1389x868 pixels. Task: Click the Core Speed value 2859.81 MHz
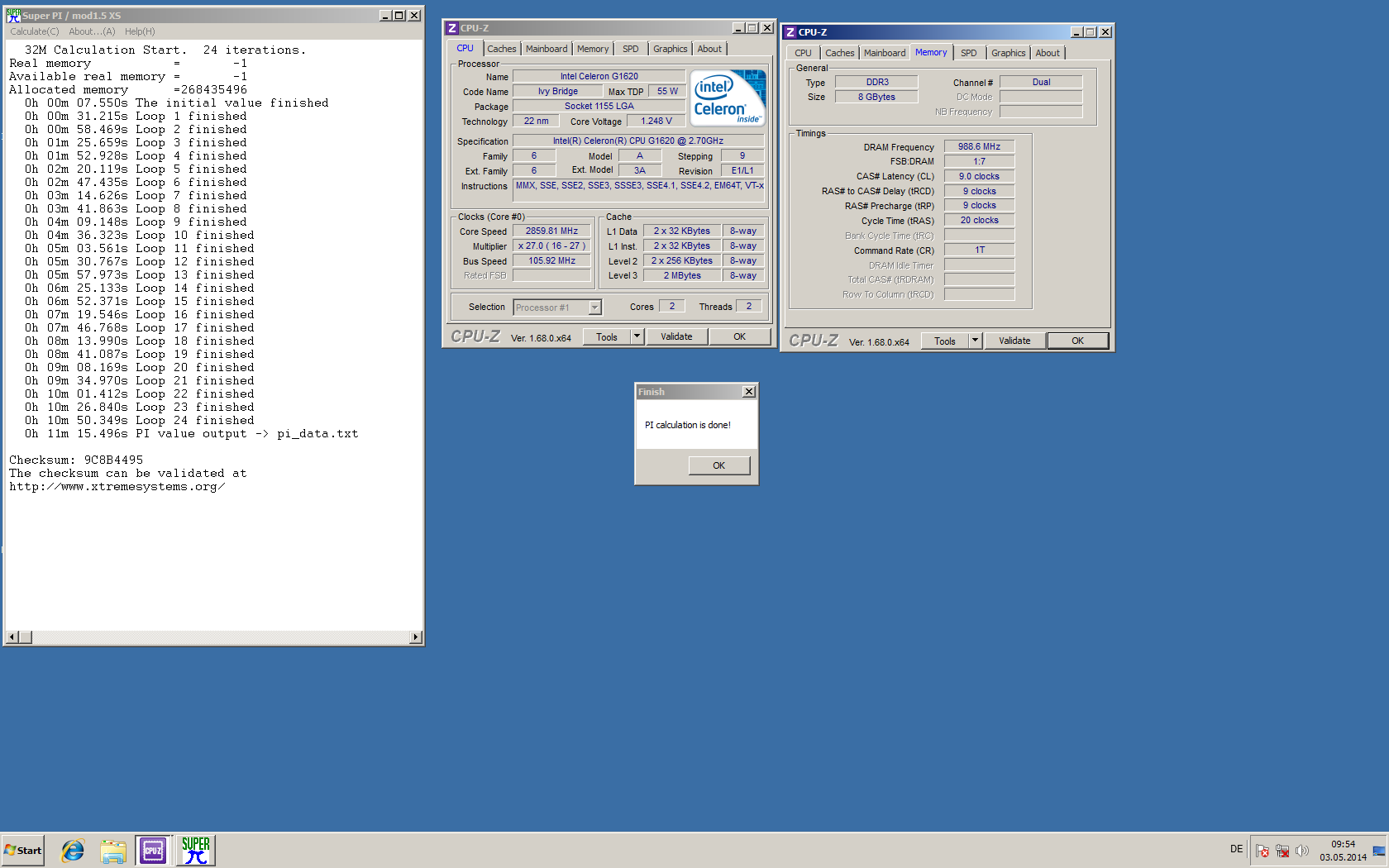point(551,231)
